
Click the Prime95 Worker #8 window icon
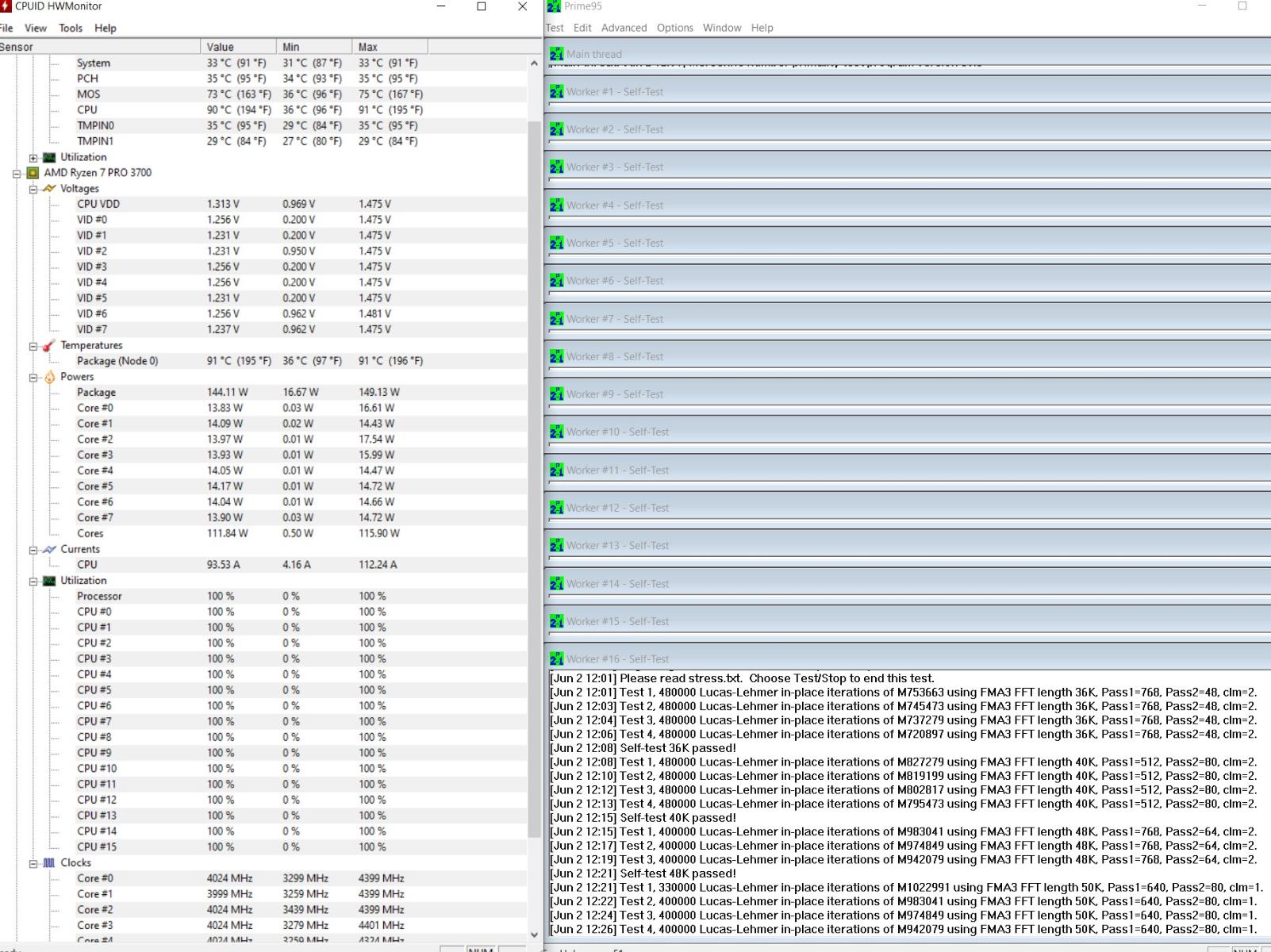pyautogui.click(x=556, y=356)
